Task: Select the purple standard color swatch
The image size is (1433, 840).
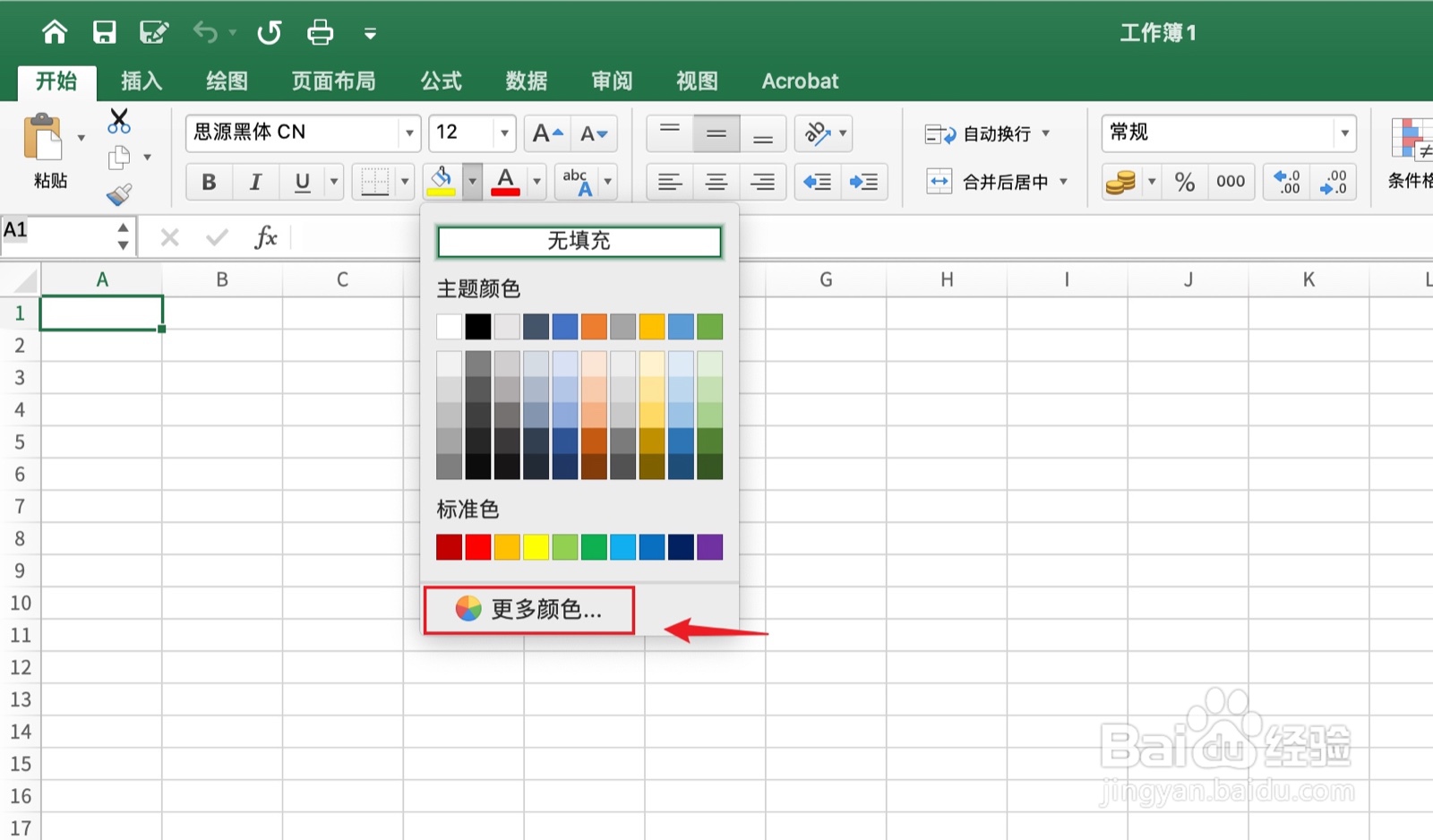Action: [x=709, y=547]
